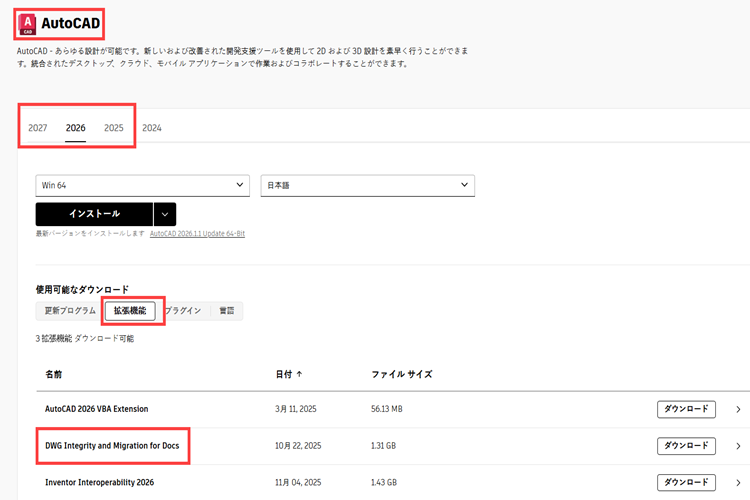This screenshot has height=500, width=750.
Task: Click Inventor Interoperability 2026 name
Action: pyautogui.click(x=99, y=482)
